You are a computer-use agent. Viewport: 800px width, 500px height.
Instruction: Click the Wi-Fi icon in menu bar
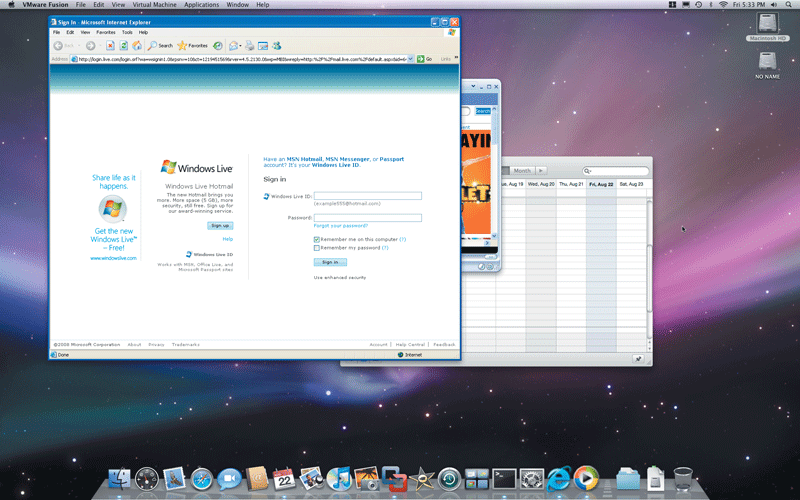(723, 5)
